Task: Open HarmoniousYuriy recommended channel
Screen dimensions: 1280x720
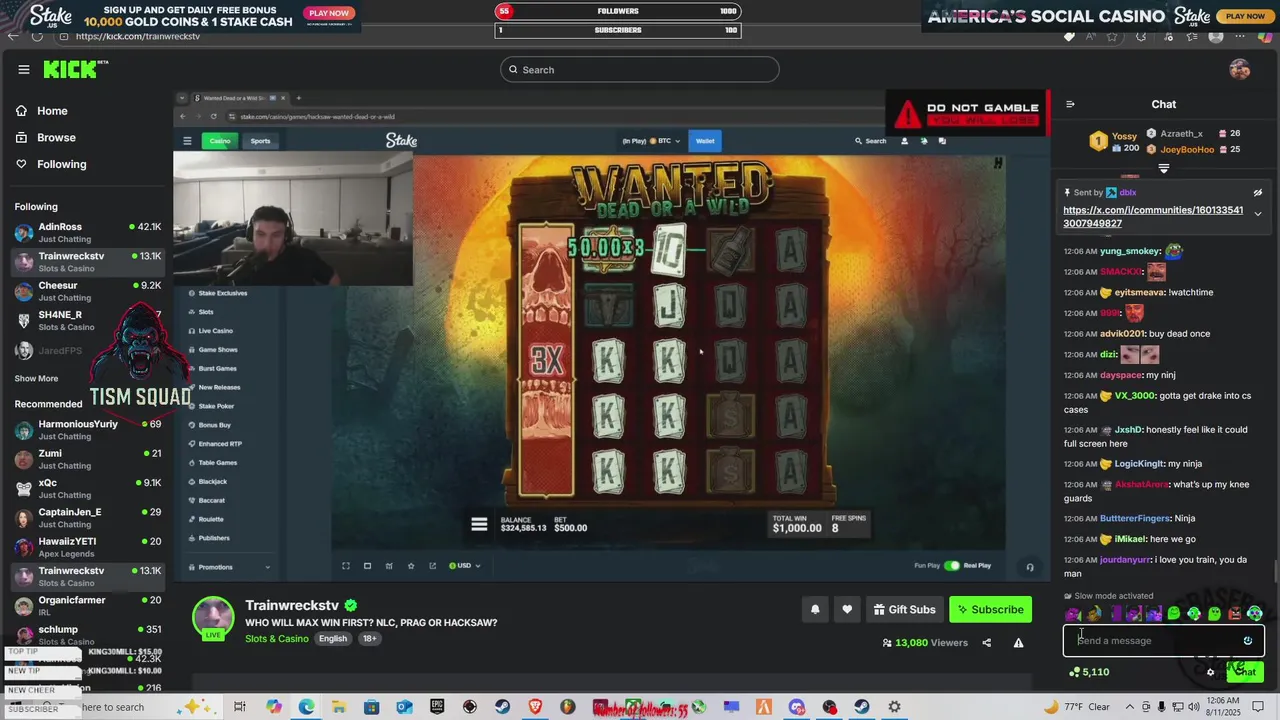Action: pyautogui.click(x=88, y=430)
